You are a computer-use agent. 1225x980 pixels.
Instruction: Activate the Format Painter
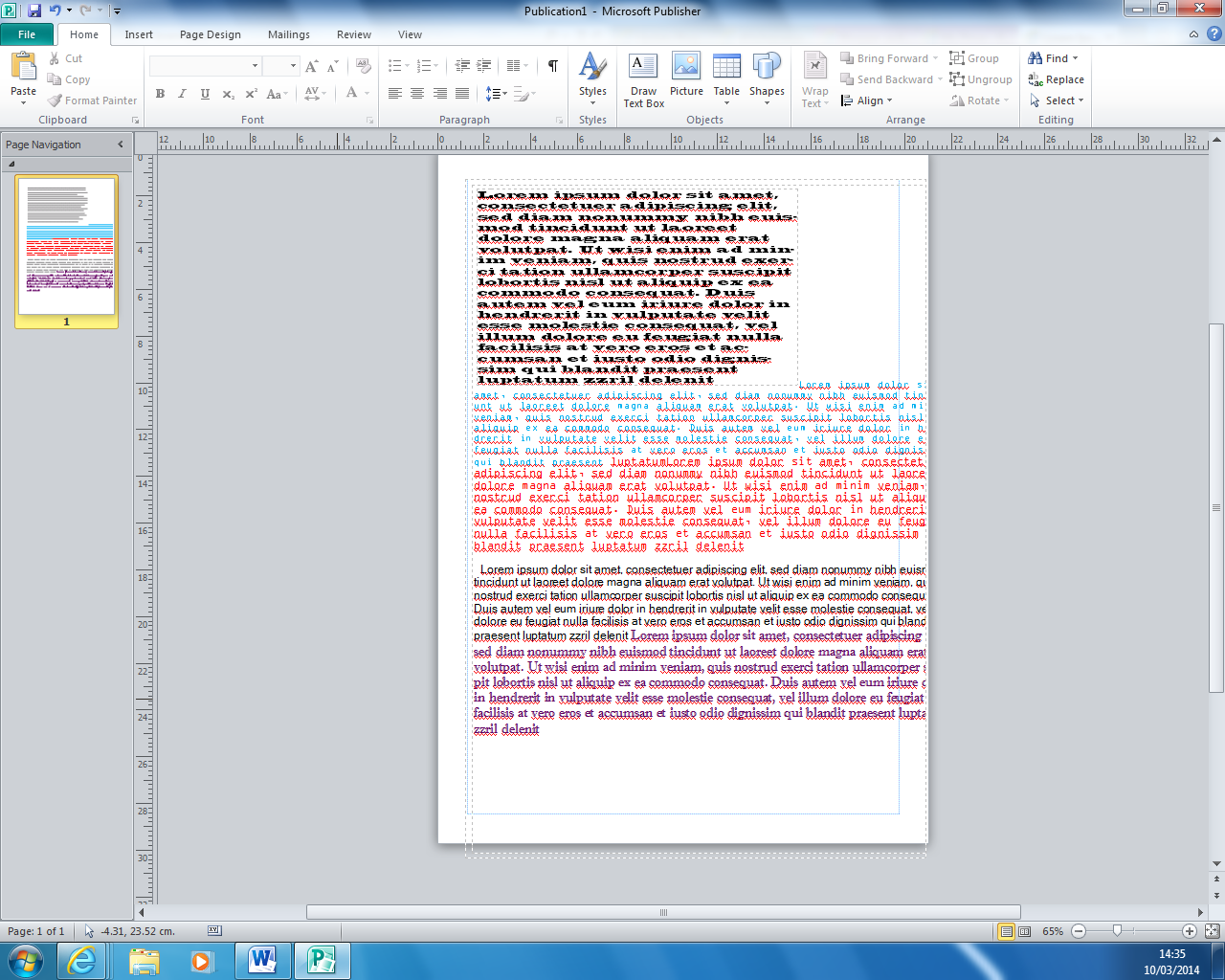[x=92, y=100]
